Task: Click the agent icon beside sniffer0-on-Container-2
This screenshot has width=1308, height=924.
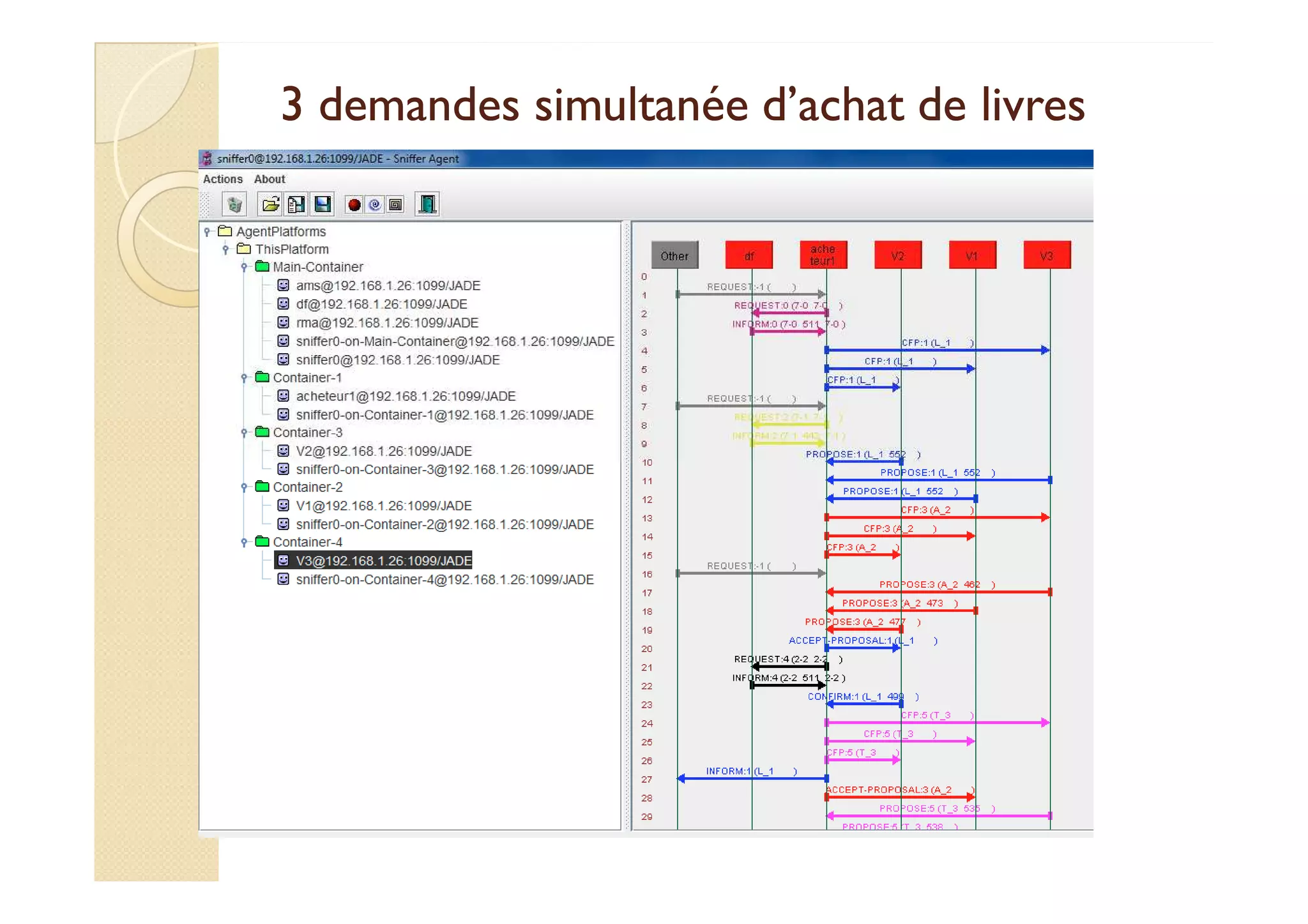Action: [x=283, y=524]
